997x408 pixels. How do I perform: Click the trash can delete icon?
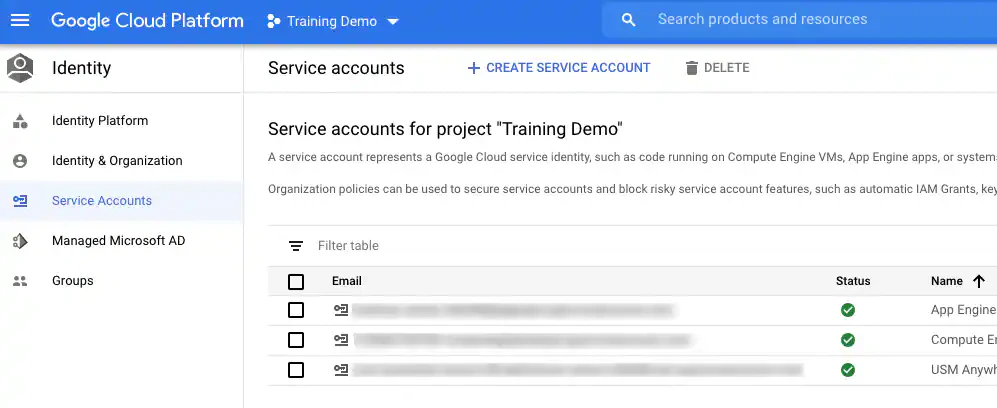coord(692,68)
